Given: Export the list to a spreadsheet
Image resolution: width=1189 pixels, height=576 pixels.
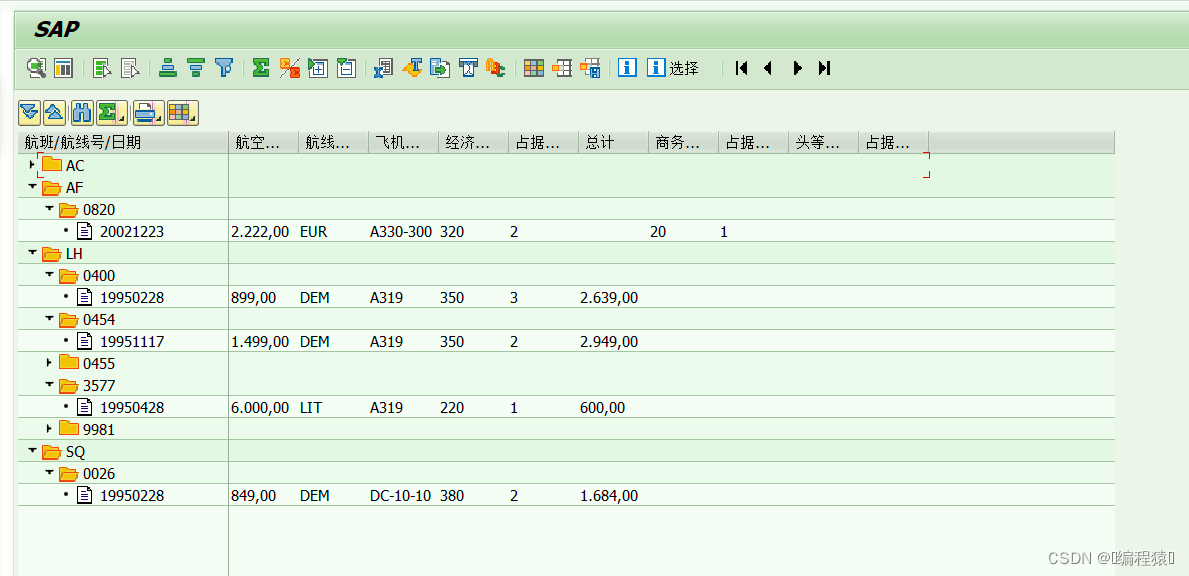Looking at the screenshot, I should click(x=383, y=68).
